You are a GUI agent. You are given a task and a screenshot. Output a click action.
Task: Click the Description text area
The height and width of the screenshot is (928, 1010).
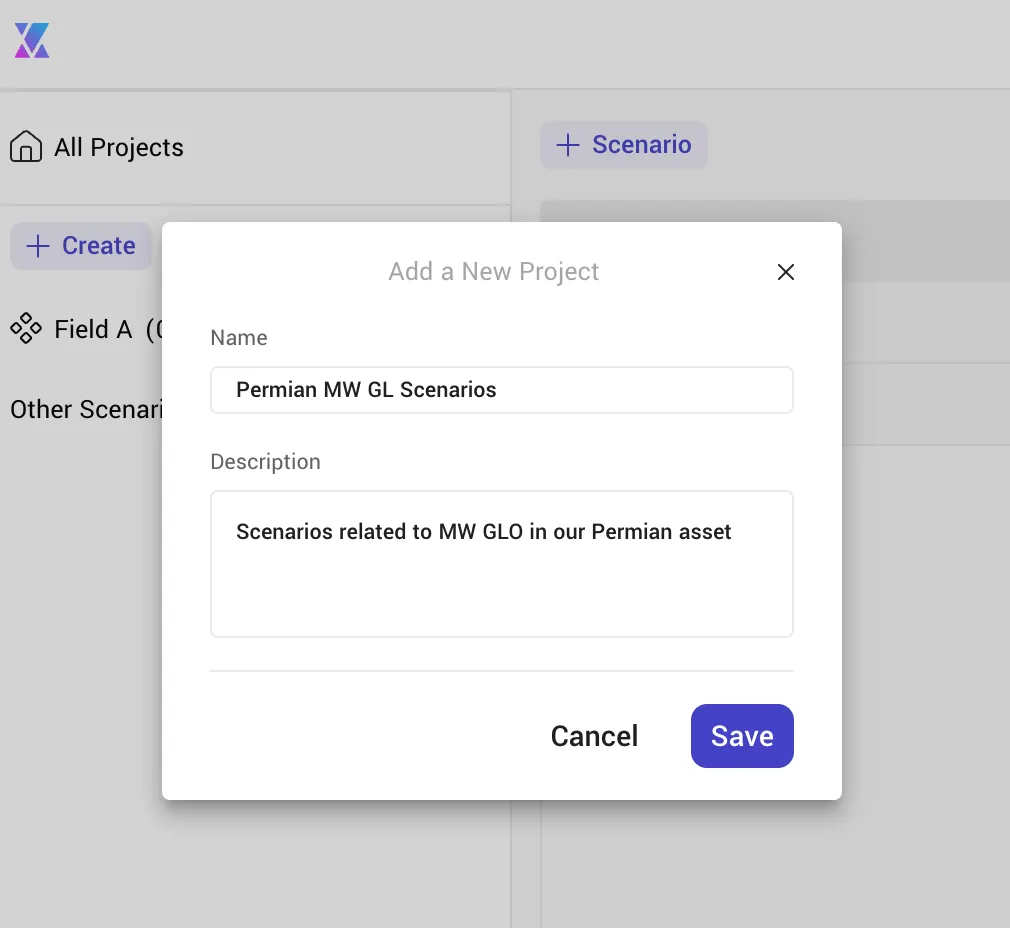502,564
